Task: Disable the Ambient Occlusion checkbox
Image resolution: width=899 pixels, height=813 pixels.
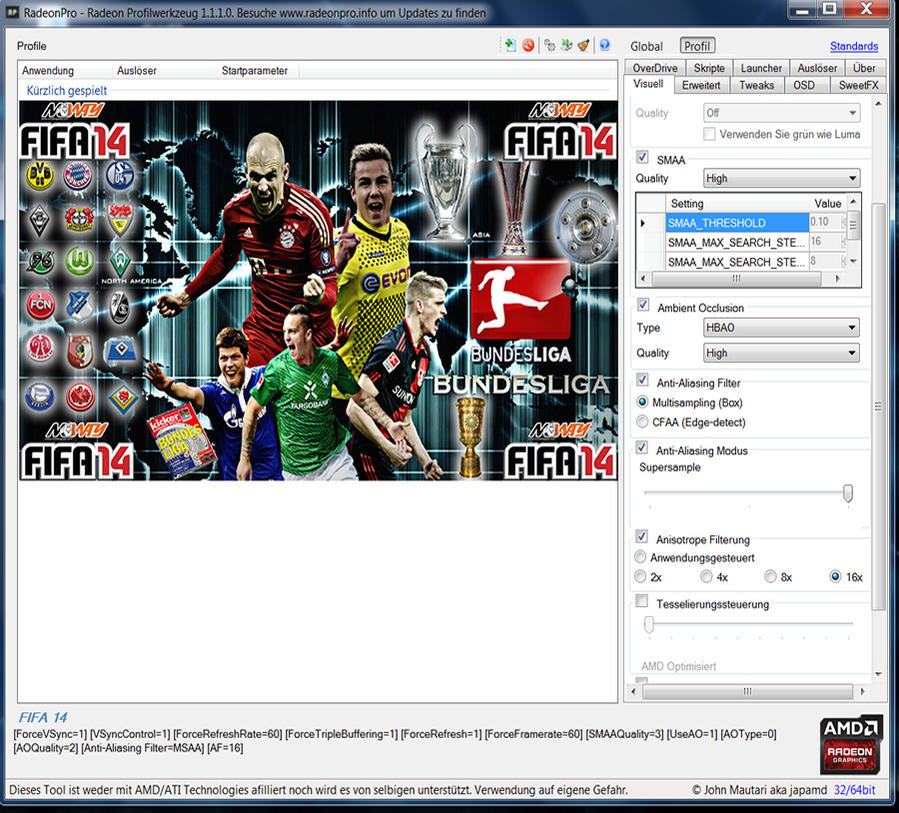Action: tap(643, 304)
